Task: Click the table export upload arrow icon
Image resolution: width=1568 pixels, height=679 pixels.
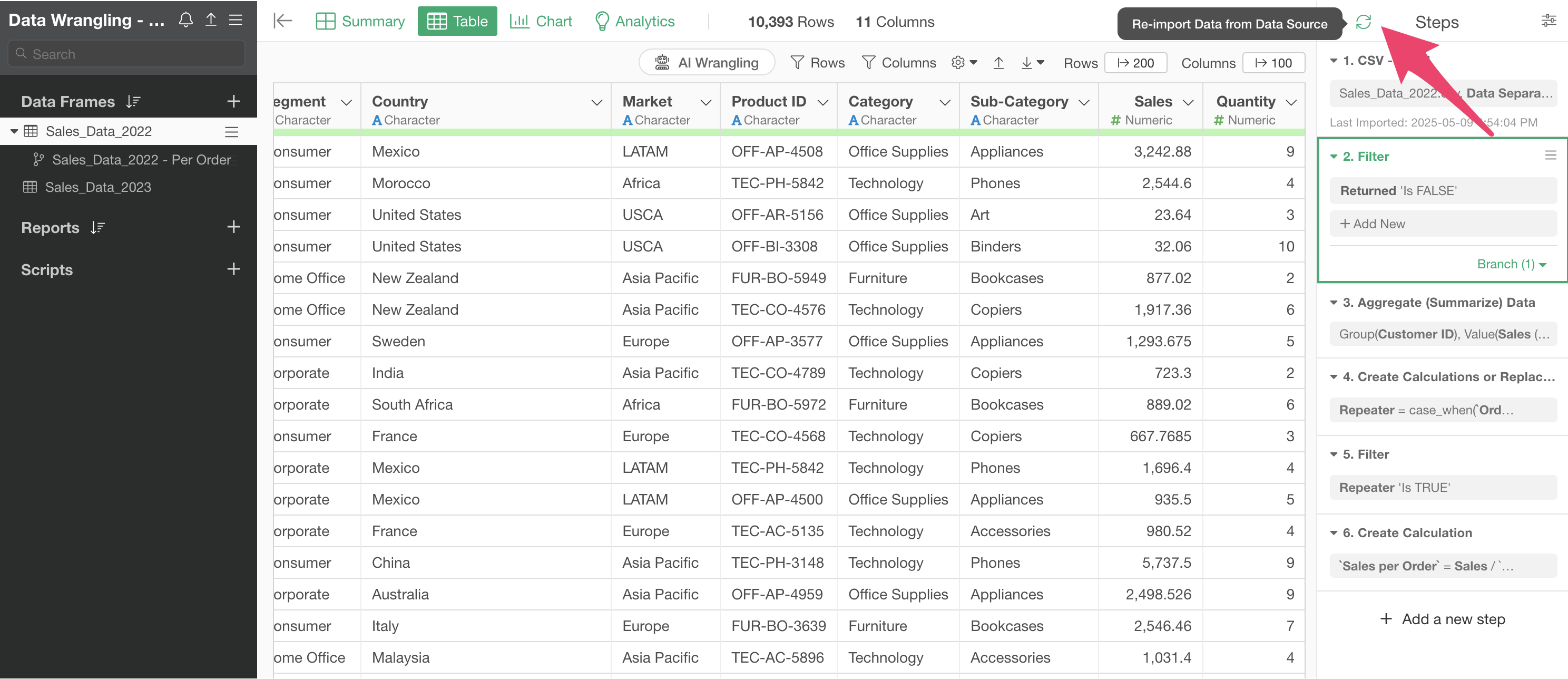Action: [x=998, y=63]
